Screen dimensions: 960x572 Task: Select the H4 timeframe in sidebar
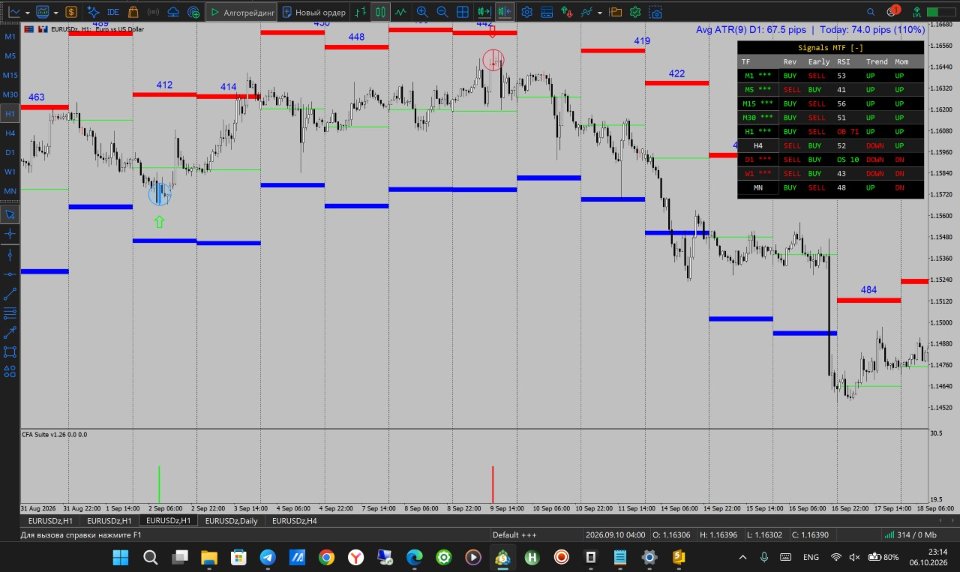[10, 133]
